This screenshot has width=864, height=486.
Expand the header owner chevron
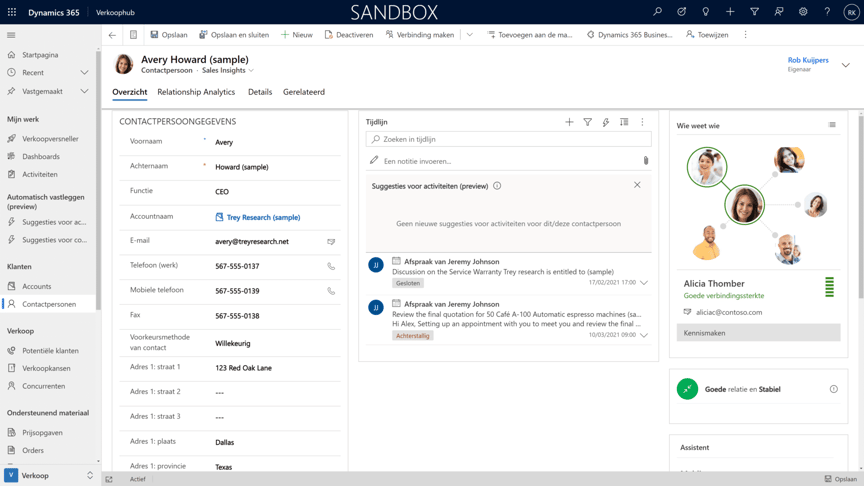(x=845, y=65)
